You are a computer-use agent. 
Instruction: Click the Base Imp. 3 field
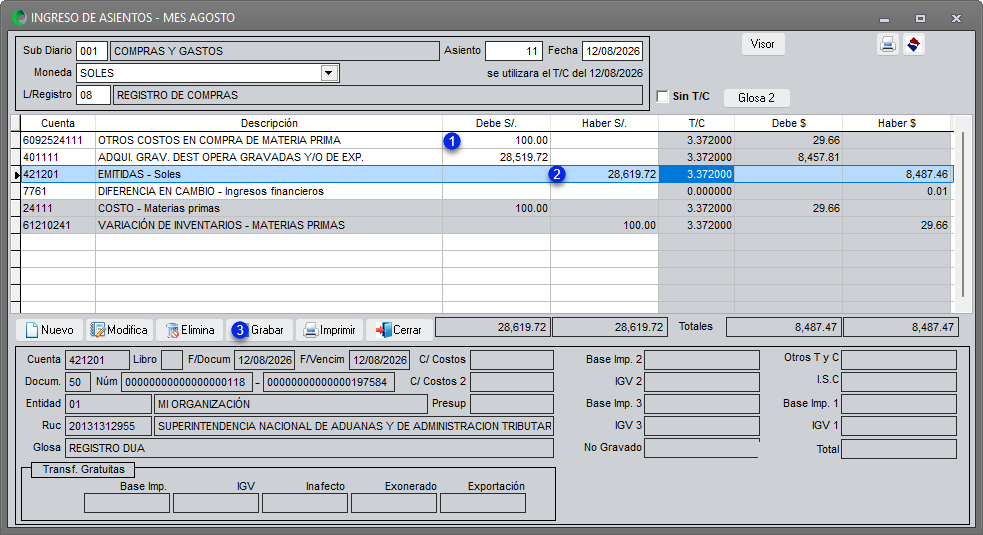(702, 404)
